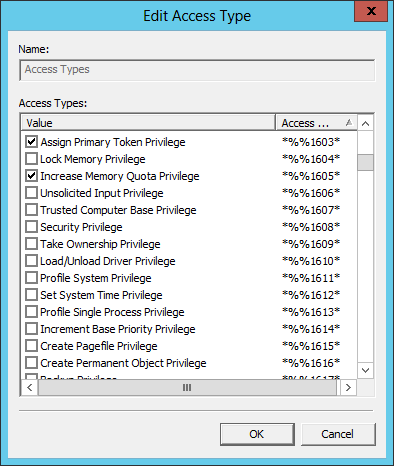Viewport: 394px width, 466px height.
Task: Tick the Unsolicited Input Privilege checkbox
Action: tap(31, 193)
